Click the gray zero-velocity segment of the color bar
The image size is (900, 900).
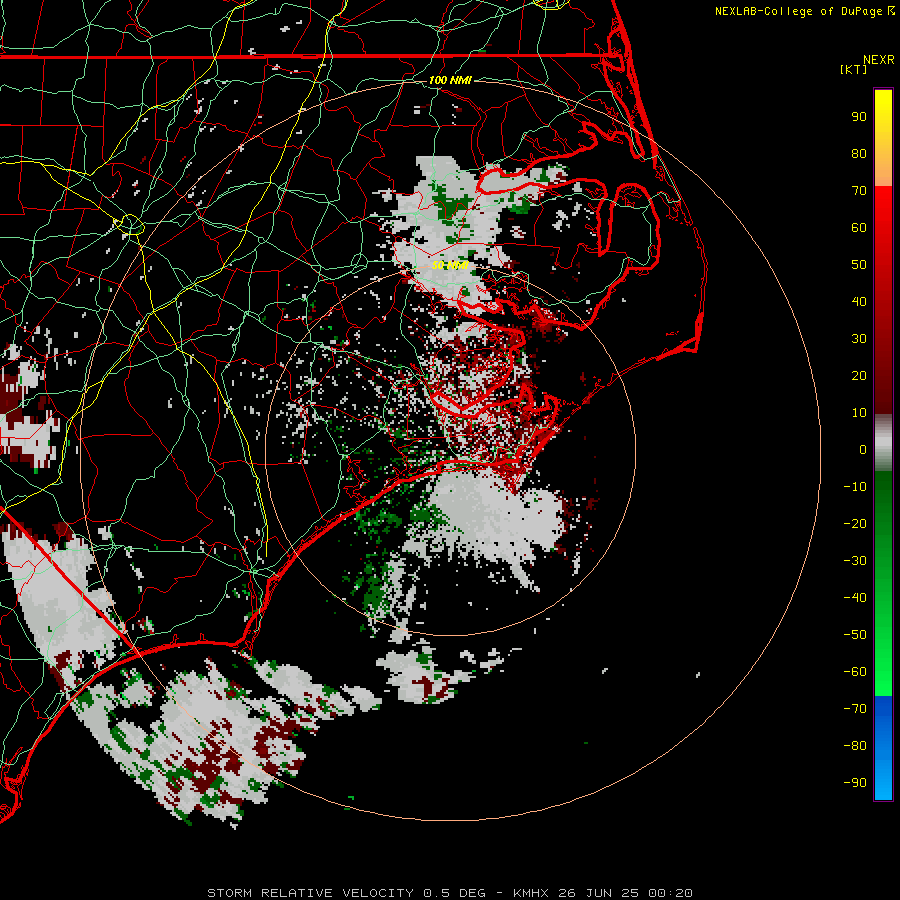coord(883,443)
